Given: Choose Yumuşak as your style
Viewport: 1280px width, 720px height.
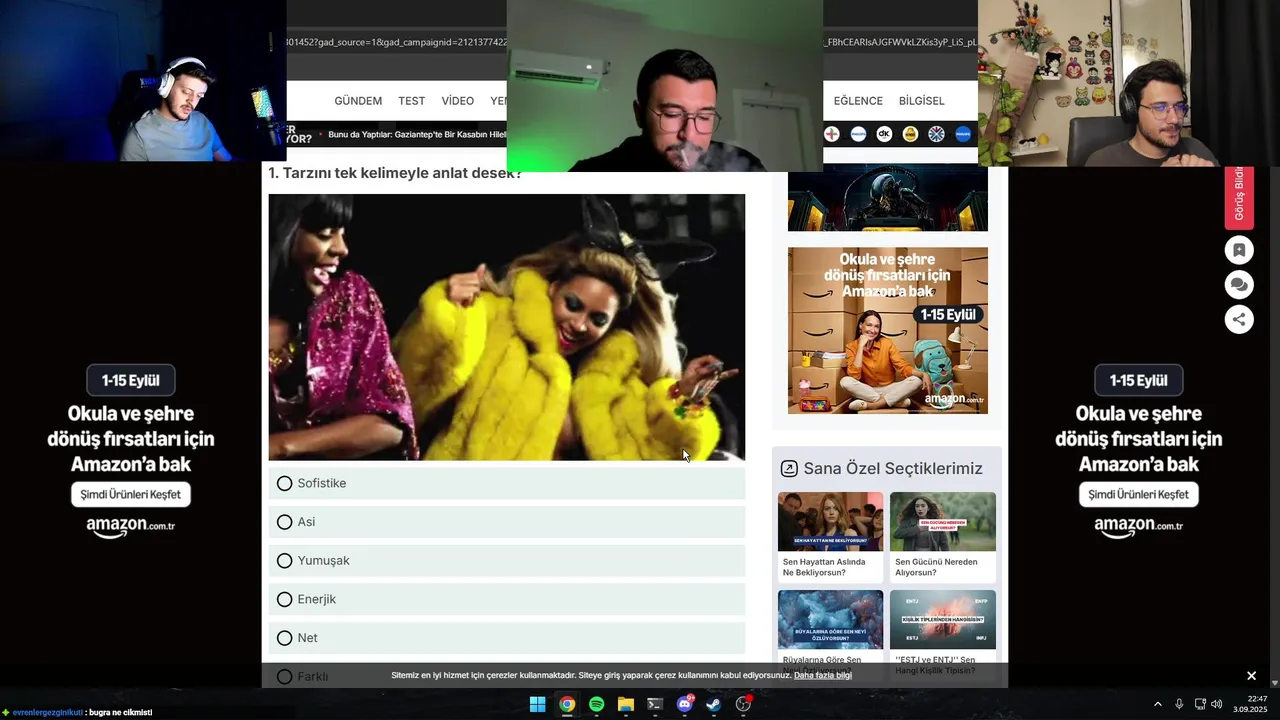Looking at the screenshot, I should pos(506,561).
